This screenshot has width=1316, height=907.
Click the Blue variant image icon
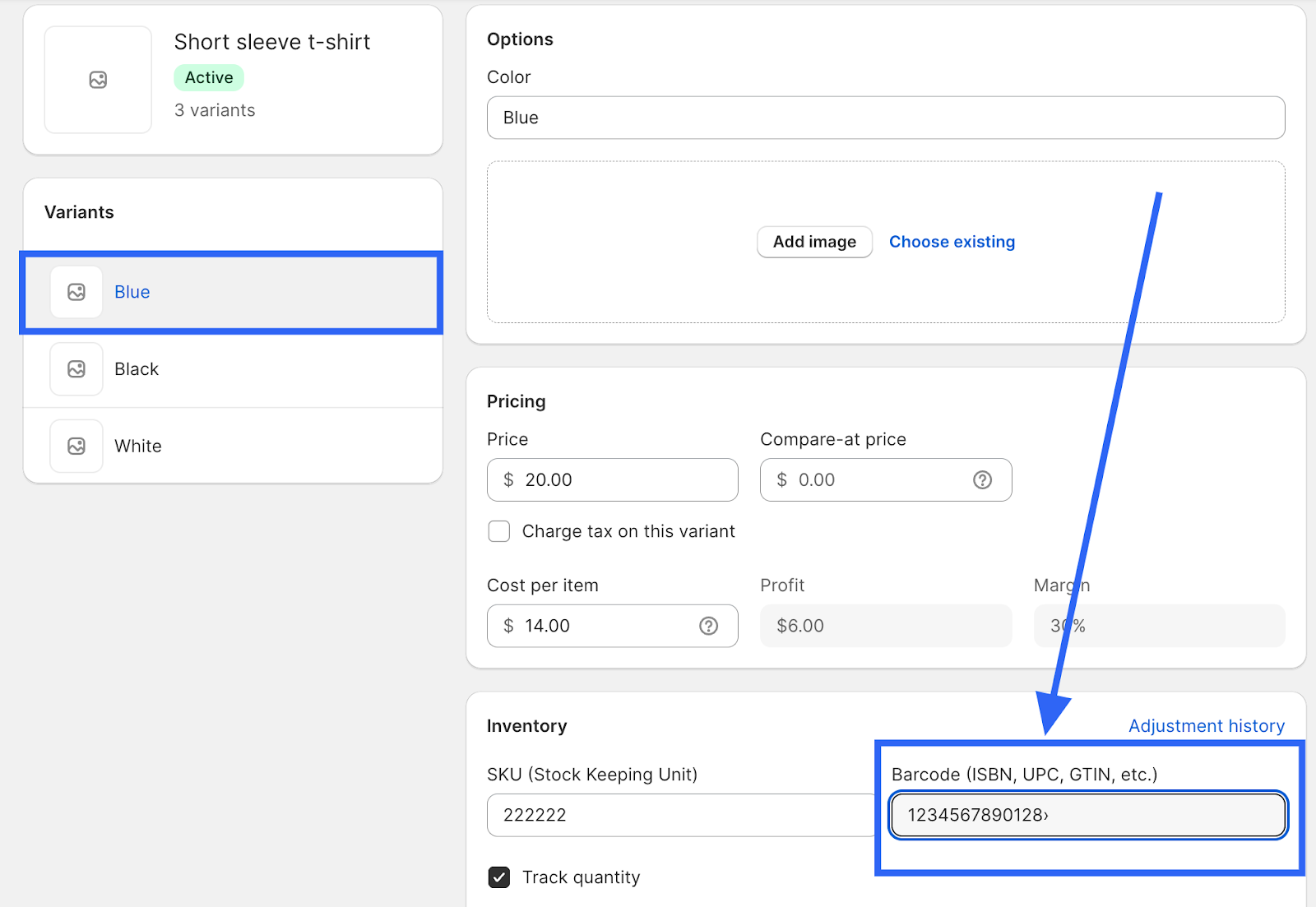[76, 292]
